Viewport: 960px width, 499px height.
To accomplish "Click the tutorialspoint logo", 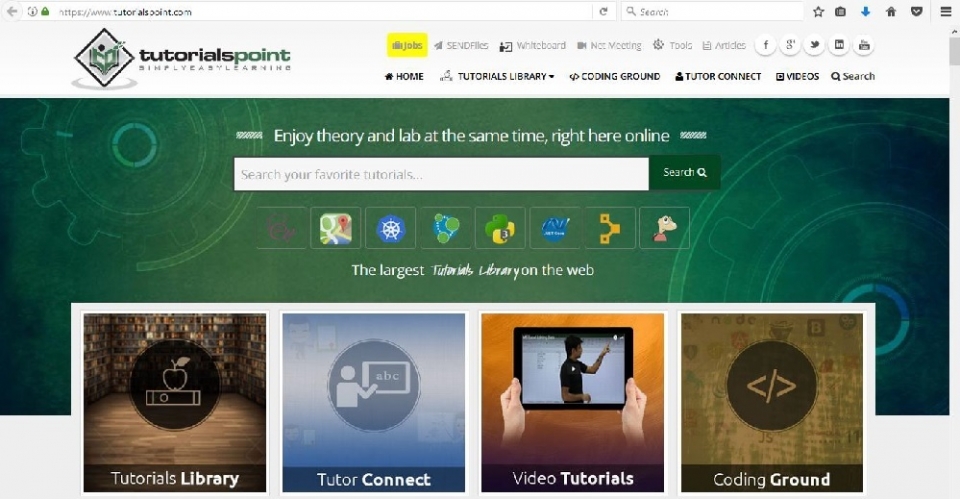I will pos(182,59).
